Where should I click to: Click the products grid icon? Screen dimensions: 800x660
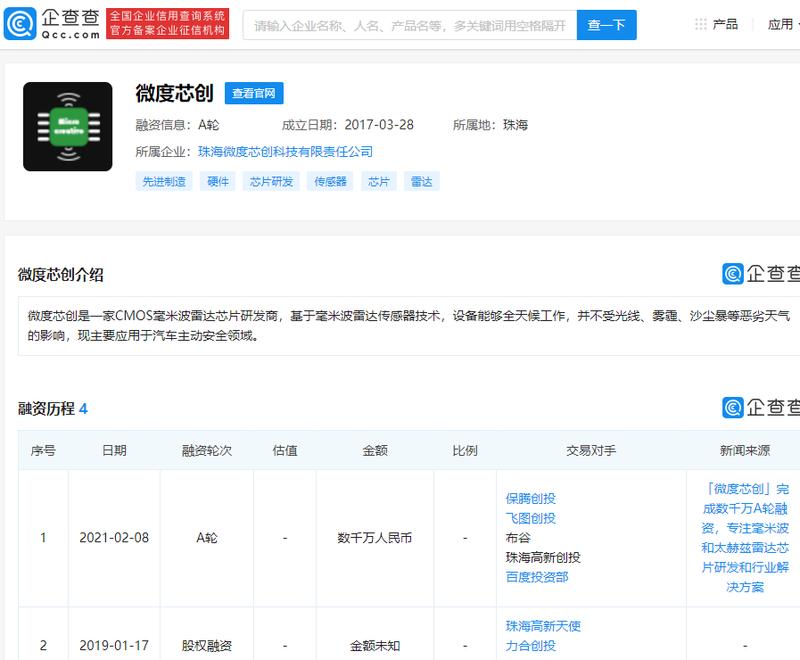coord(701,24)
